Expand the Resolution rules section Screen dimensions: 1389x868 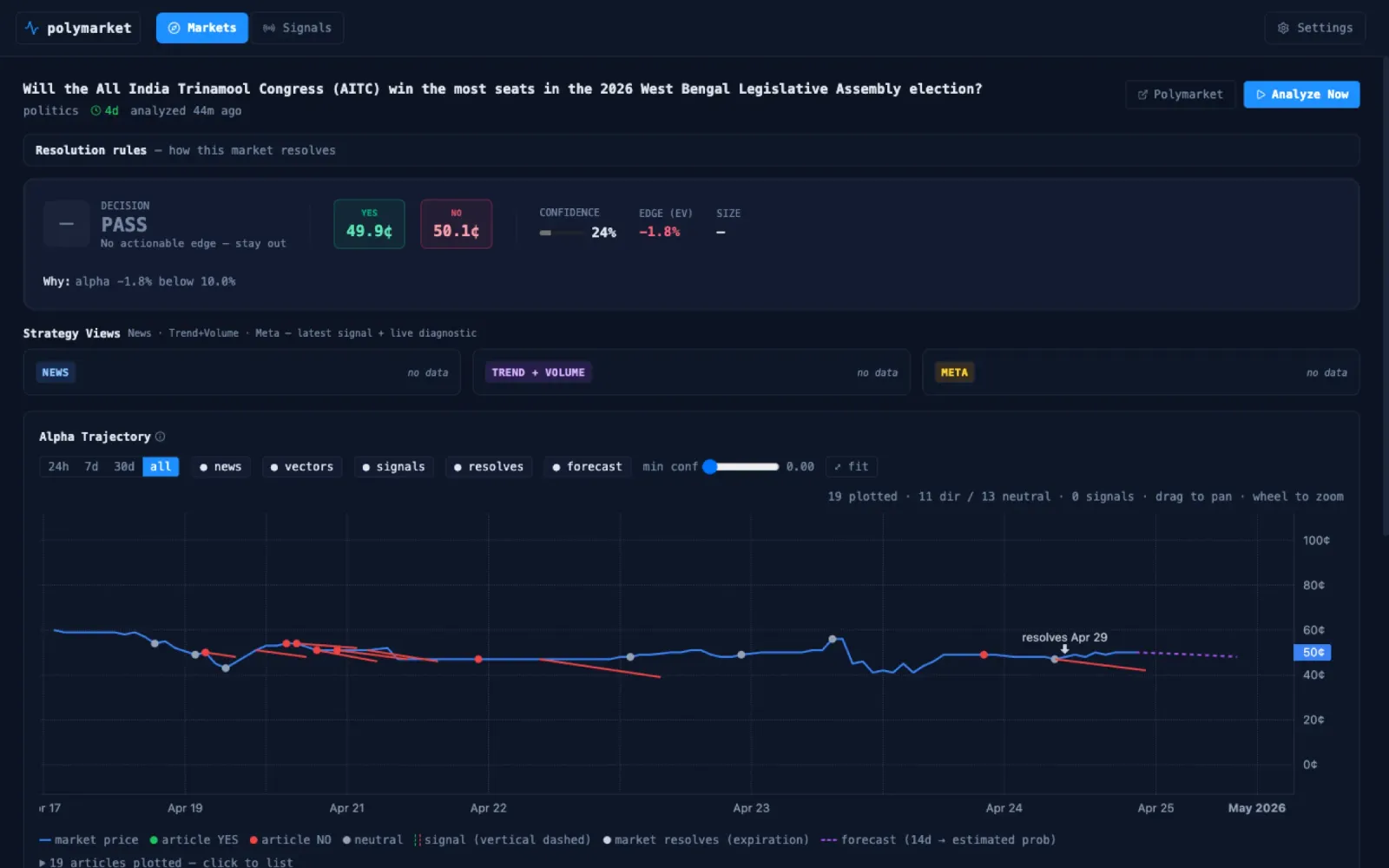[x=691, y=150]
